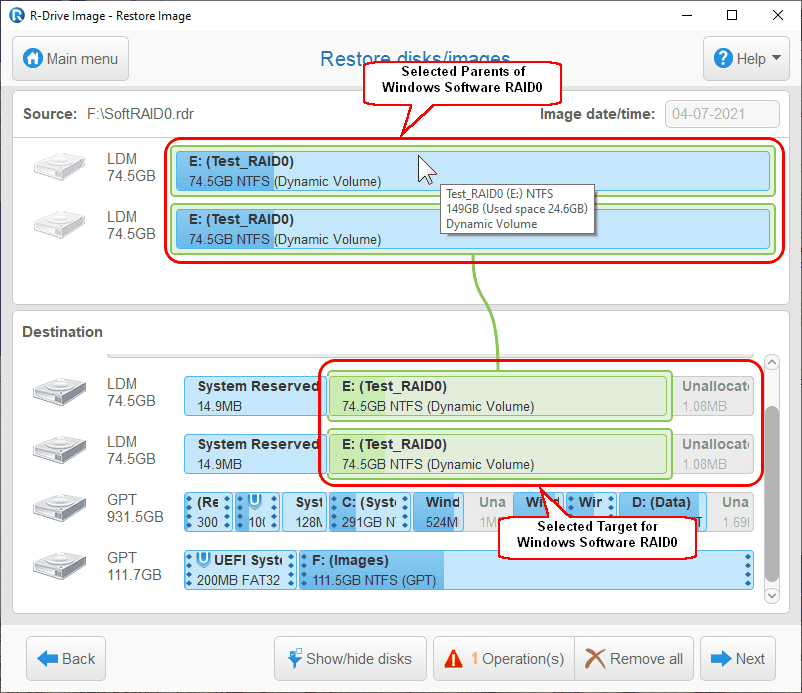
Task: Click the Remove all button
Action: (x=634, y=658)
